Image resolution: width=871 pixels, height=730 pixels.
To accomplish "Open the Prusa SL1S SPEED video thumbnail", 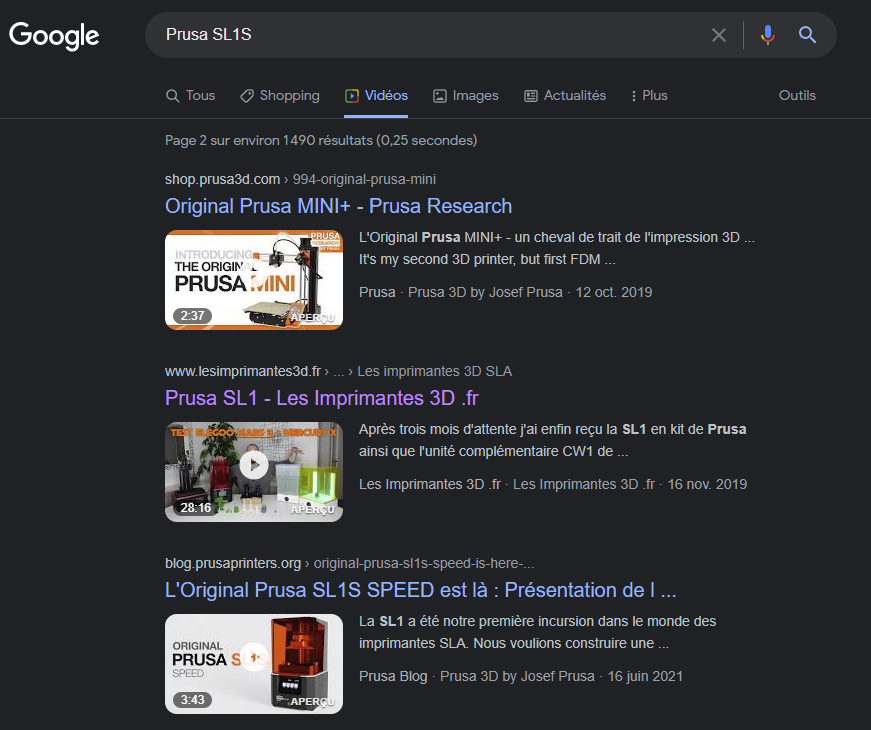I will click(x=254, y=664).
